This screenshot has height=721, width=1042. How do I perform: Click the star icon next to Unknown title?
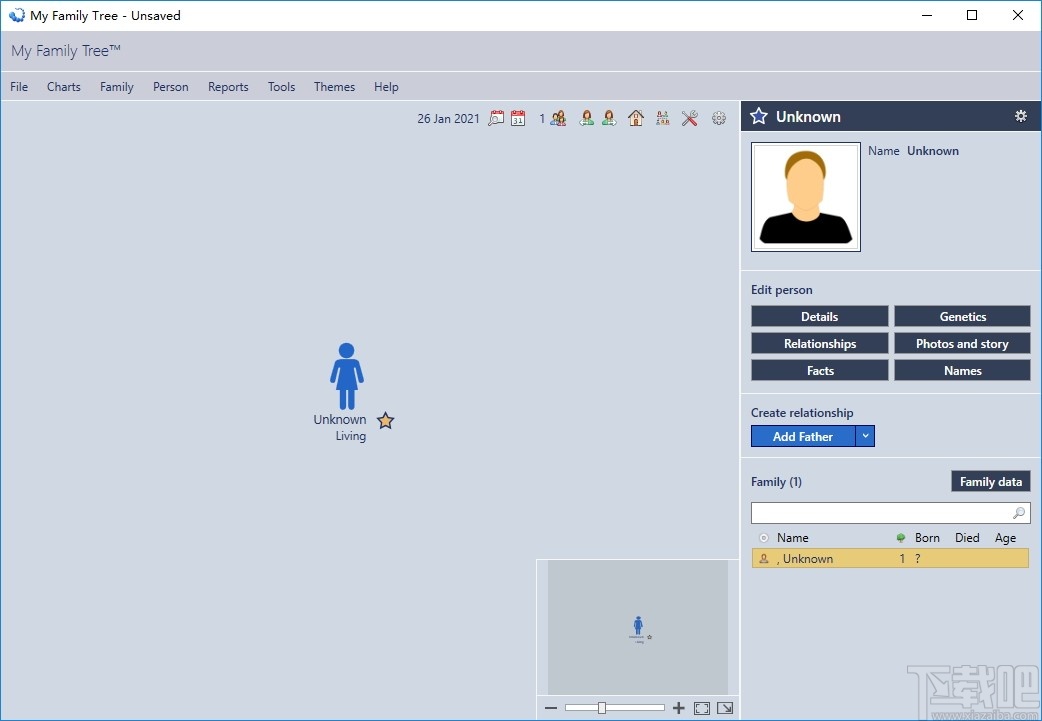pyautogui.click(x=758, y=116)
